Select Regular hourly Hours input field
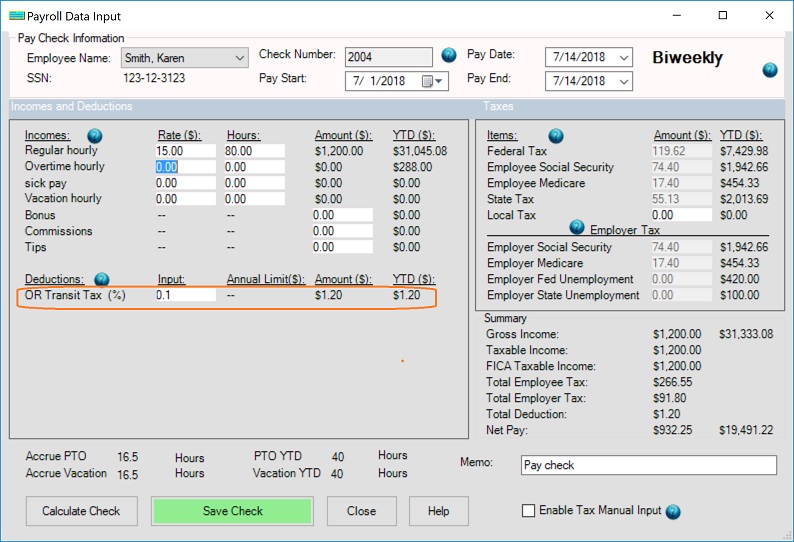 [x=254, y=151]
